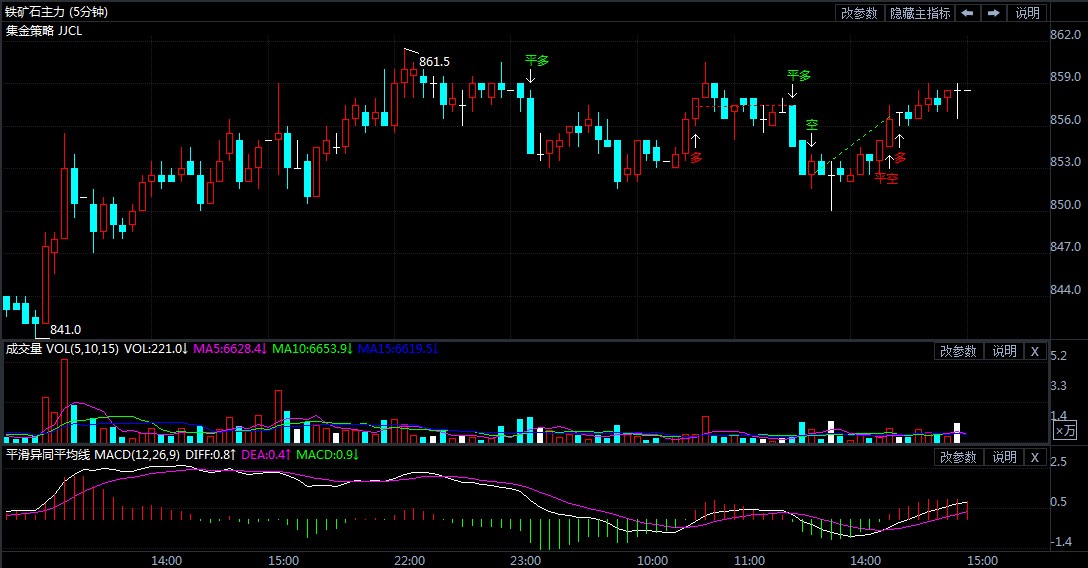Click the ×万 unit icon on volume axis
This screenshot has height=568, width=1088.
1066,430
